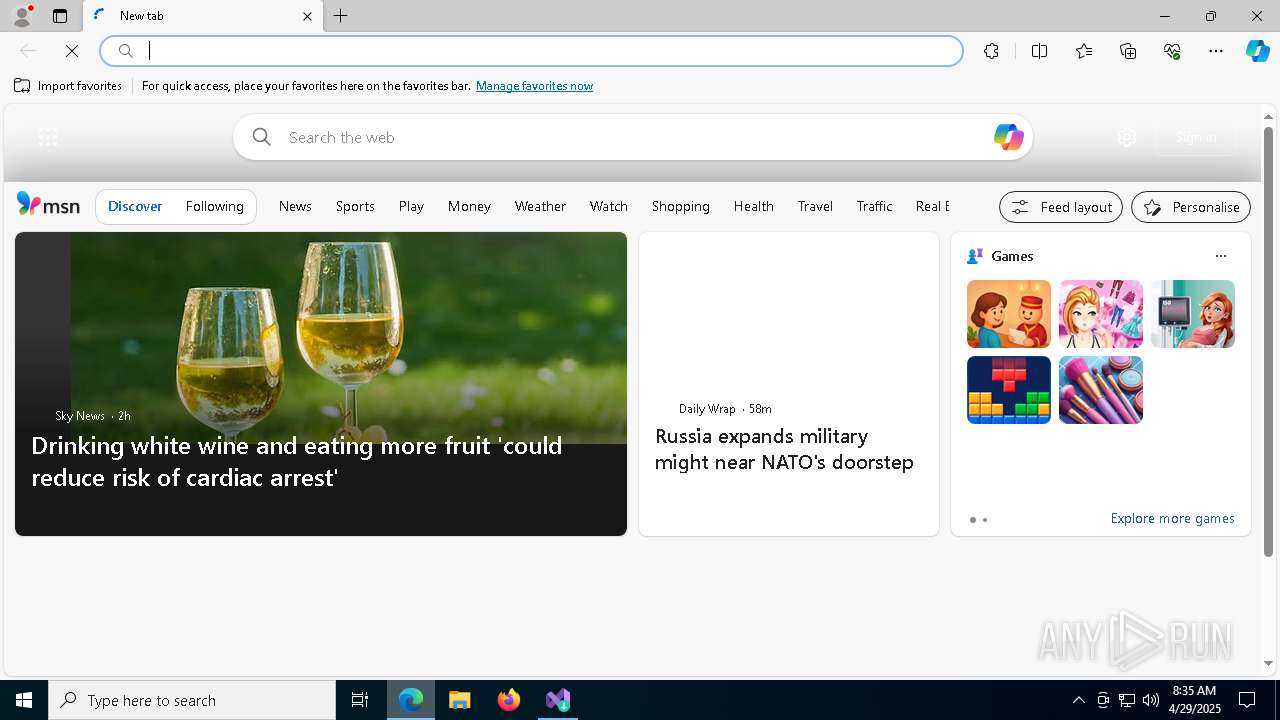Open File Explorer from taskbar
This screenshot has height=720, width=1280.
tap(460, 700)
